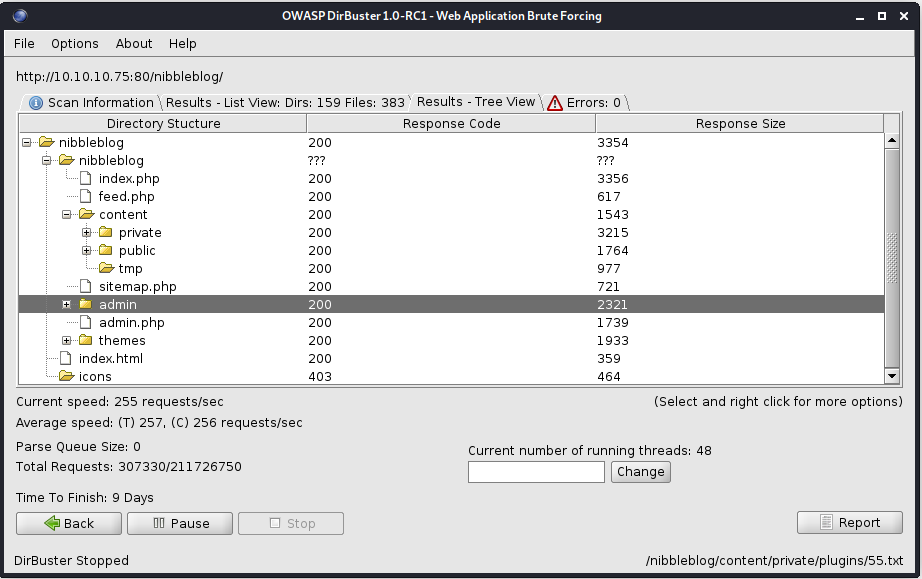Open the Errors: 0 tab
Image resolution: width=922 pixels, height=579 pixels.
[x=585, y=102]
